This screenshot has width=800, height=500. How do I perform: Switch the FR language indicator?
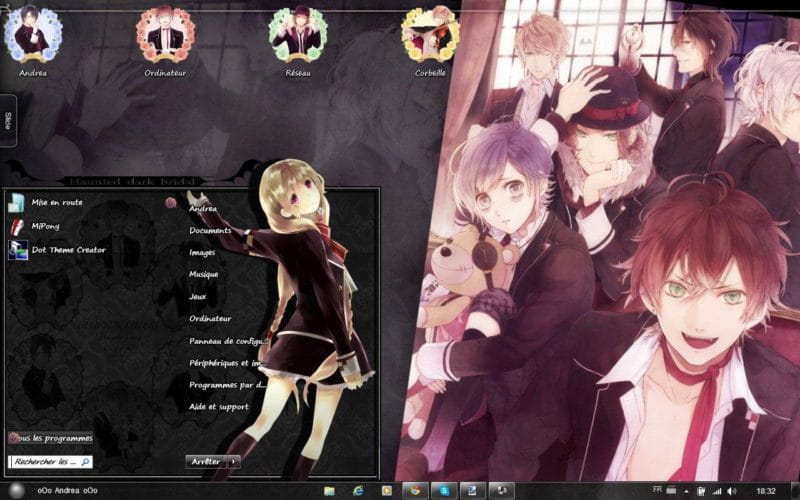click(x=657, y=489)
